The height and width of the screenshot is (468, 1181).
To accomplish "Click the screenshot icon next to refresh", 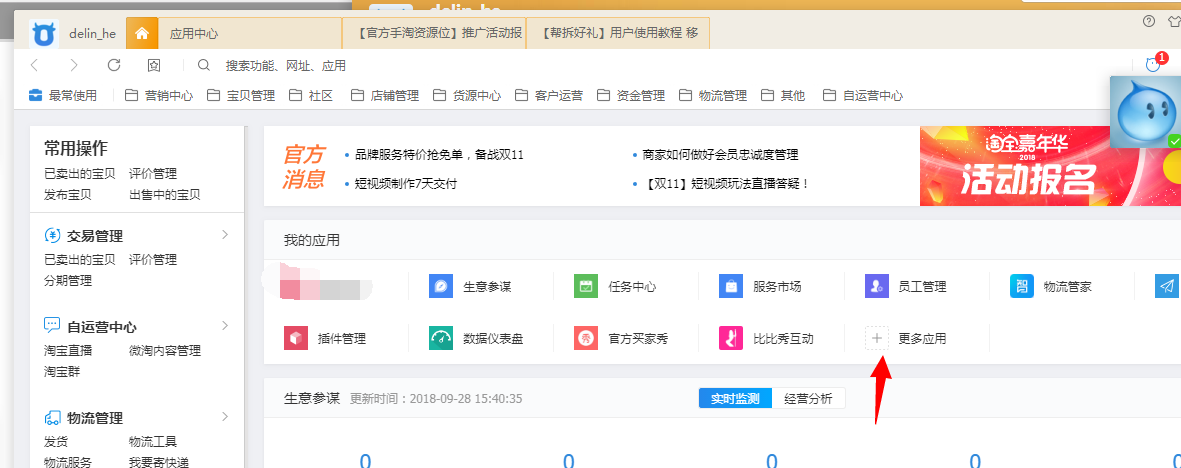I will [154, 66].
